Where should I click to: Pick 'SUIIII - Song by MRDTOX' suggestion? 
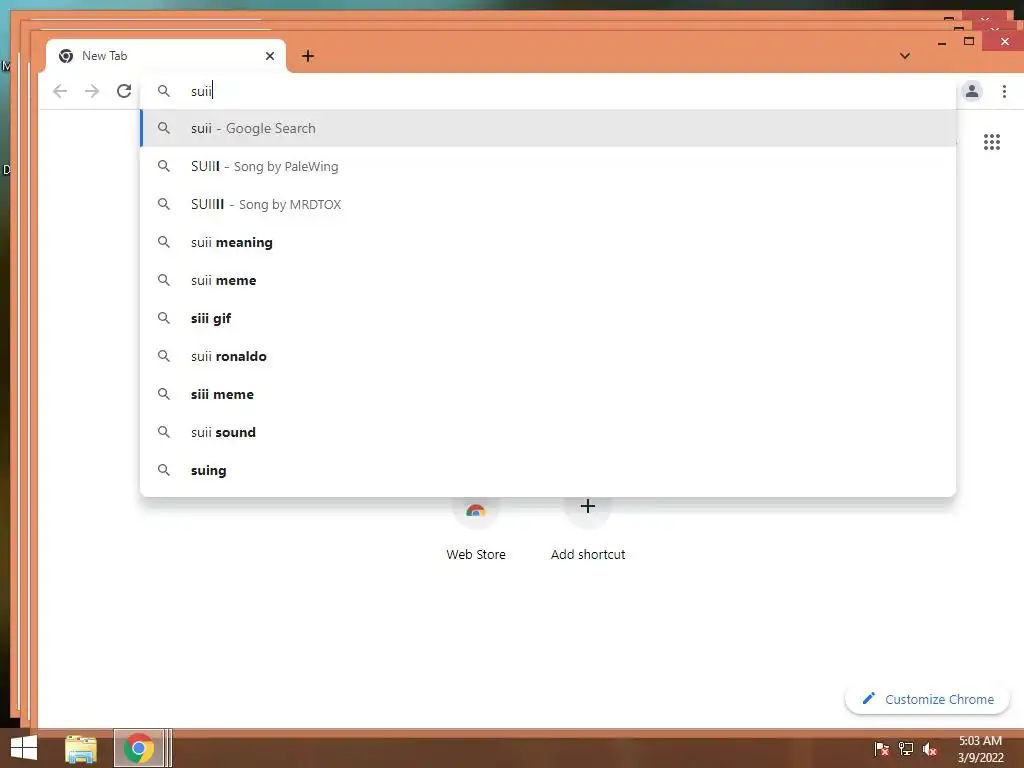548,204
